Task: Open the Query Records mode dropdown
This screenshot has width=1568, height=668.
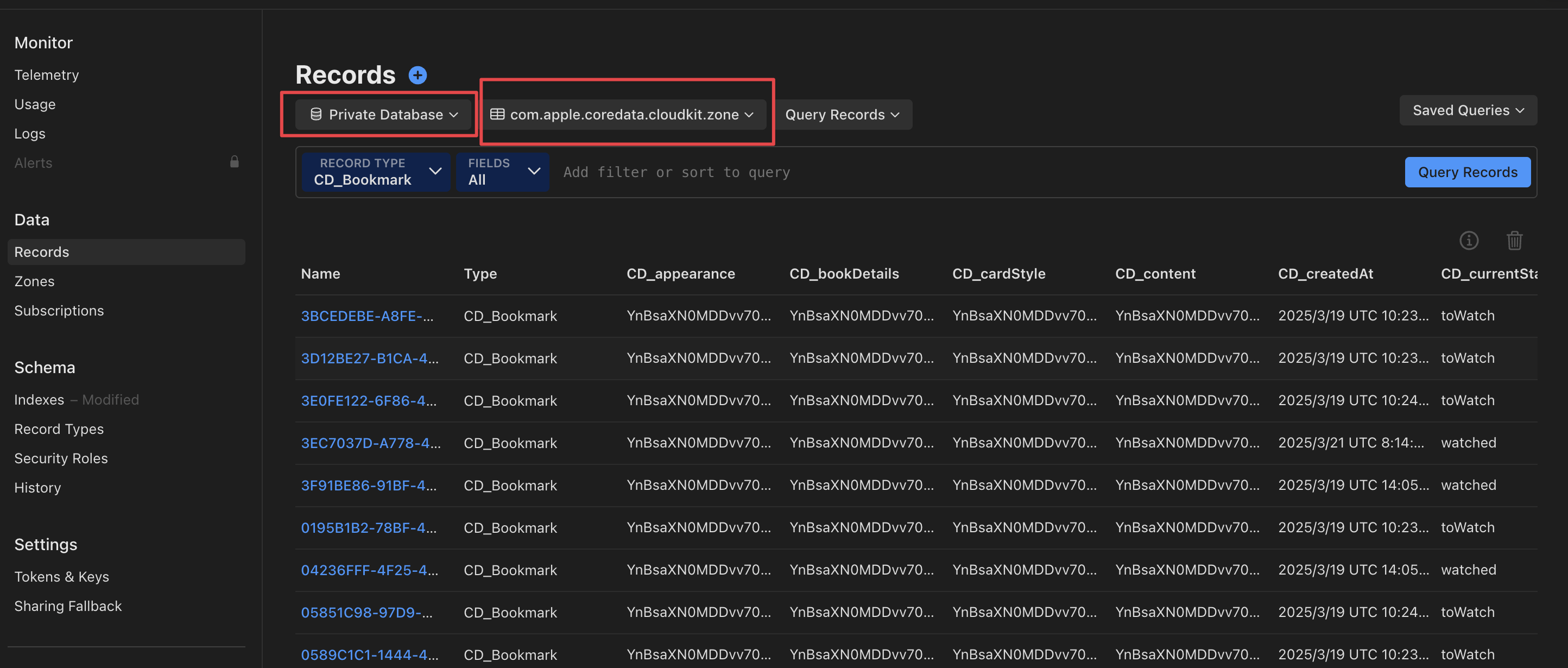Action: pos(842,115)
